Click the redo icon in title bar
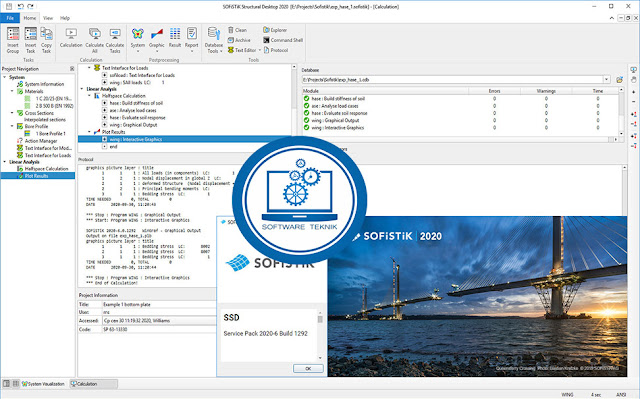The width and height of the screenshot is (640, 399). [30, 6]
